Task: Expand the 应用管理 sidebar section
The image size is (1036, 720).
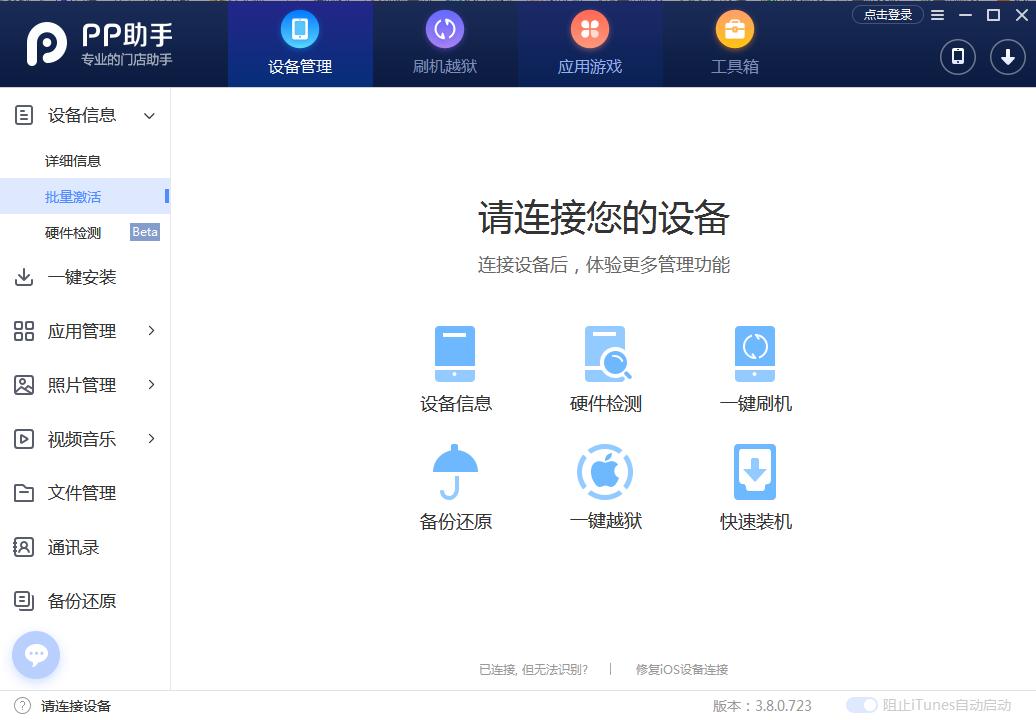Action: (151, 331)
